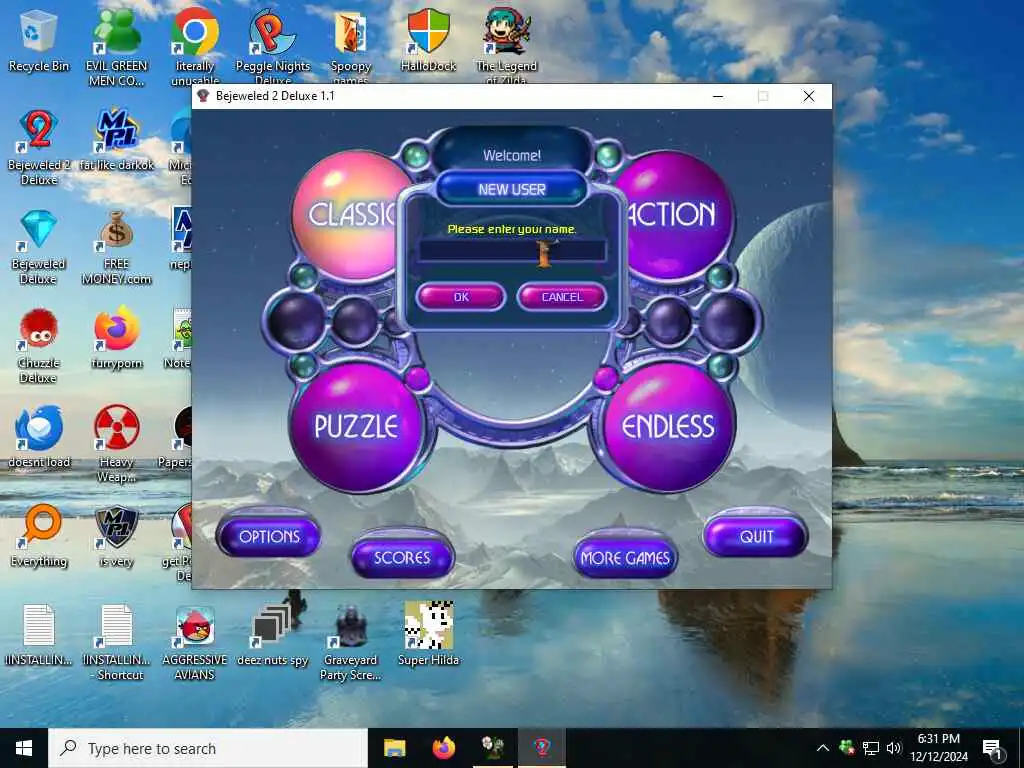Screen dimensions: 1024x768
Task: Open the clock showing 6:31 PM
Action: (x=938, y=748)
